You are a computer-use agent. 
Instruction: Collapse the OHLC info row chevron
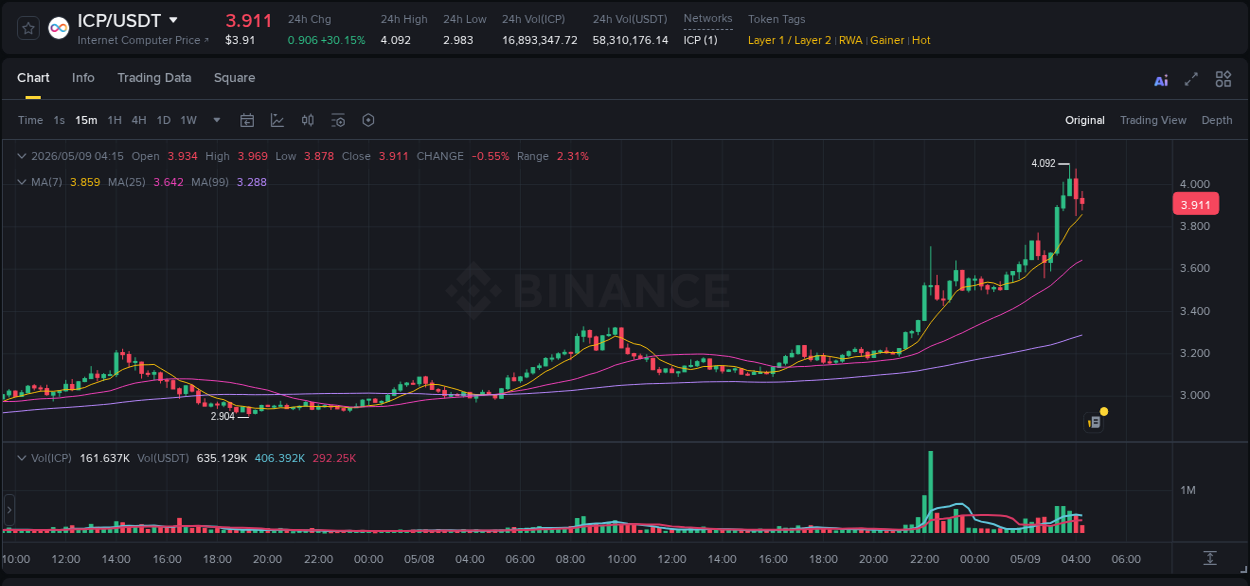click(22, 156)
